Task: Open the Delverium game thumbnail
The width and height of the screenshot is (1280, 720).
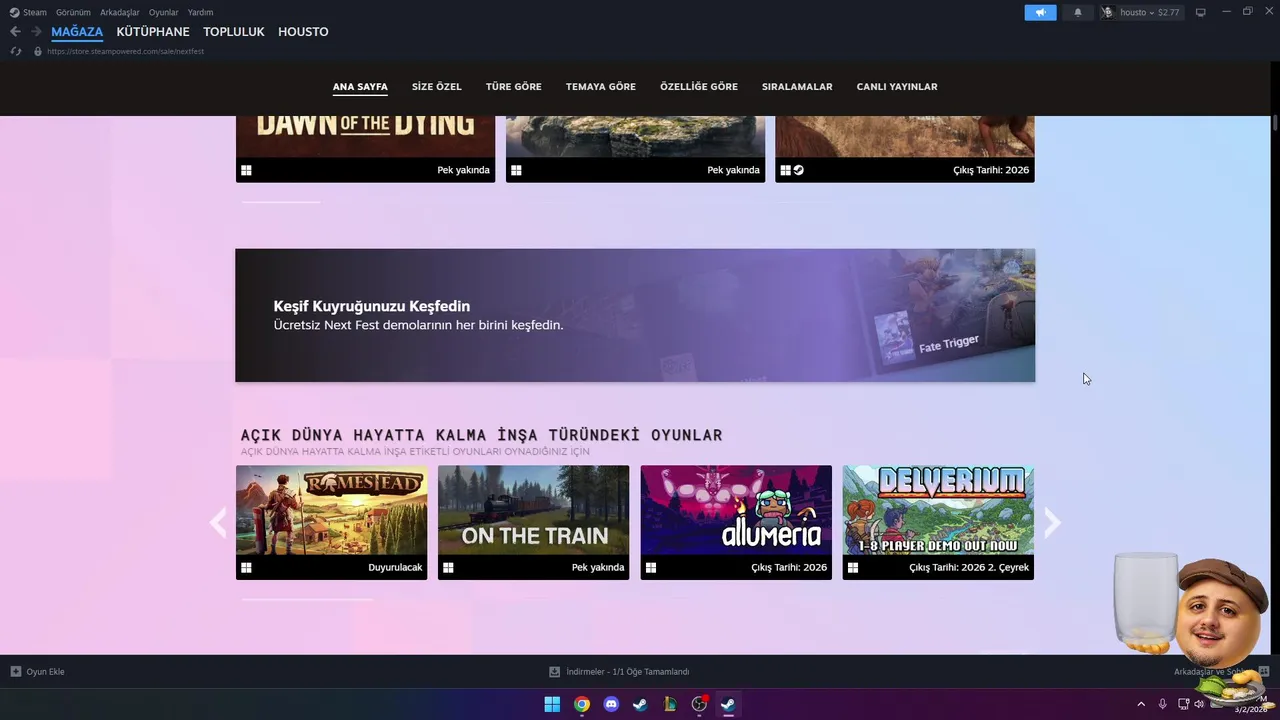Action: coord(938,510)
